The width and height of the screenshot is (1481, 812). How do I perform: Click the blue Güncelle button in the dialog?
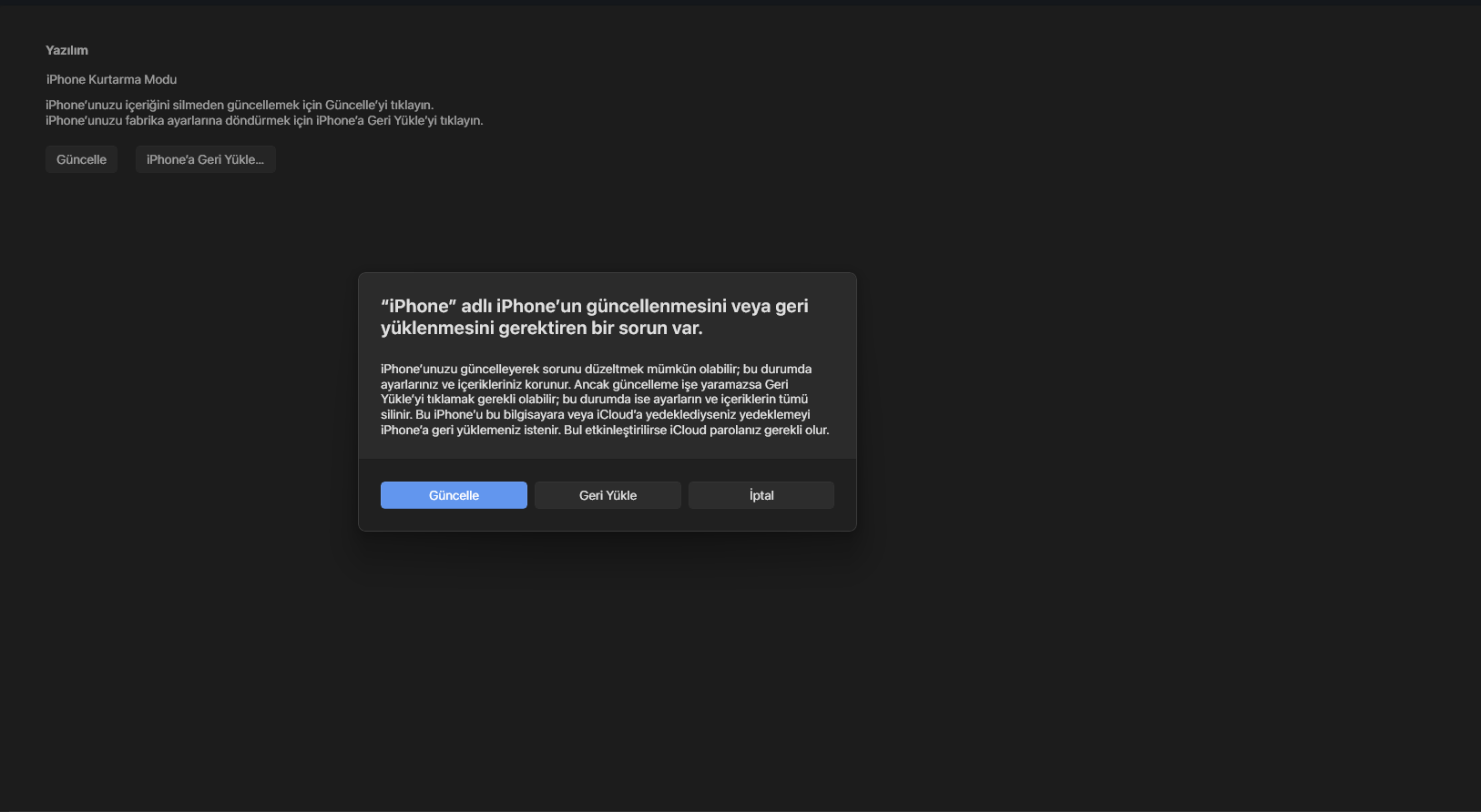coord(454,495)
